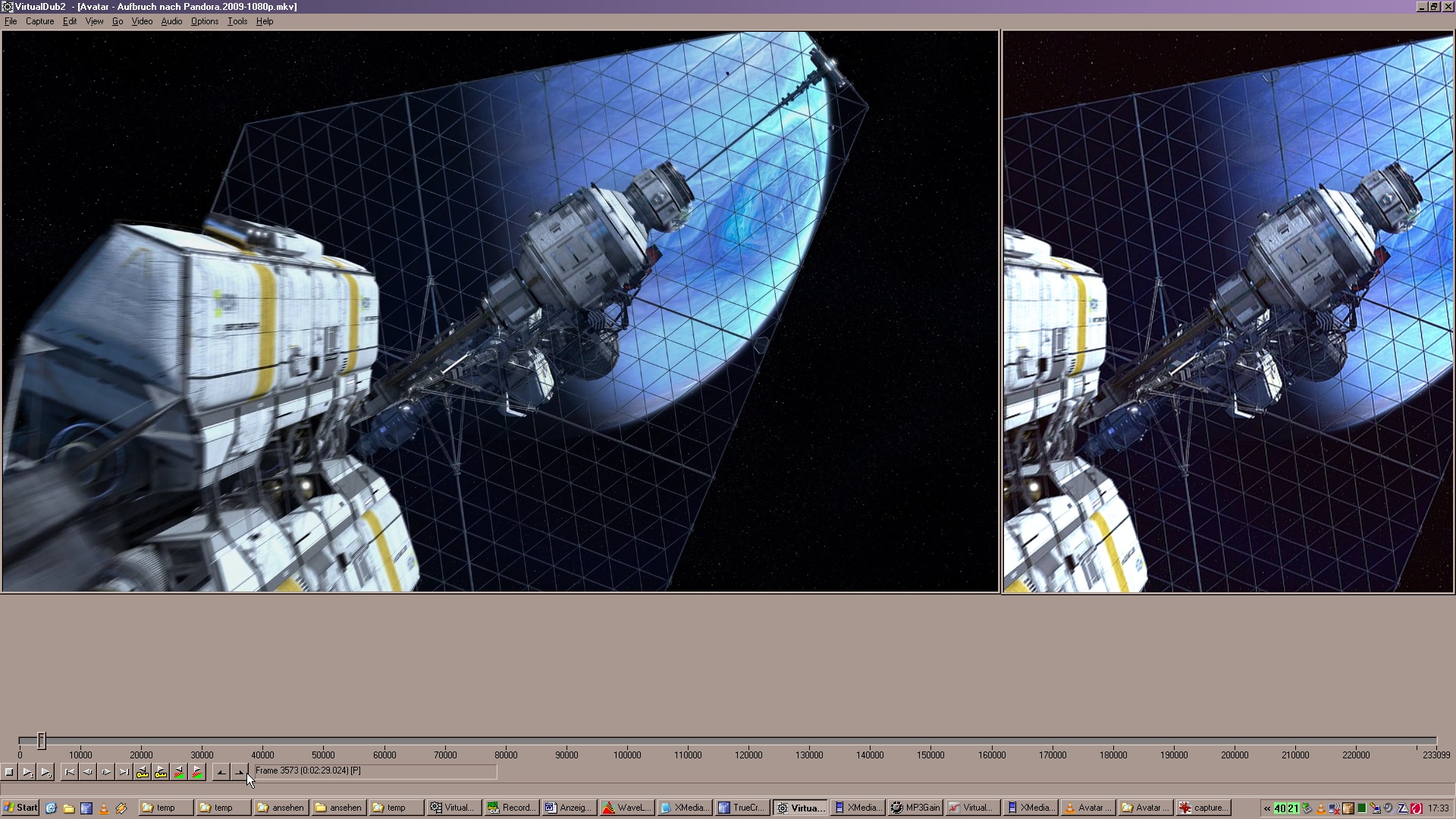Click the timeline position slider handle
Screen dimensions: 1456x819
pyautogui.click(x=42, y=740)
